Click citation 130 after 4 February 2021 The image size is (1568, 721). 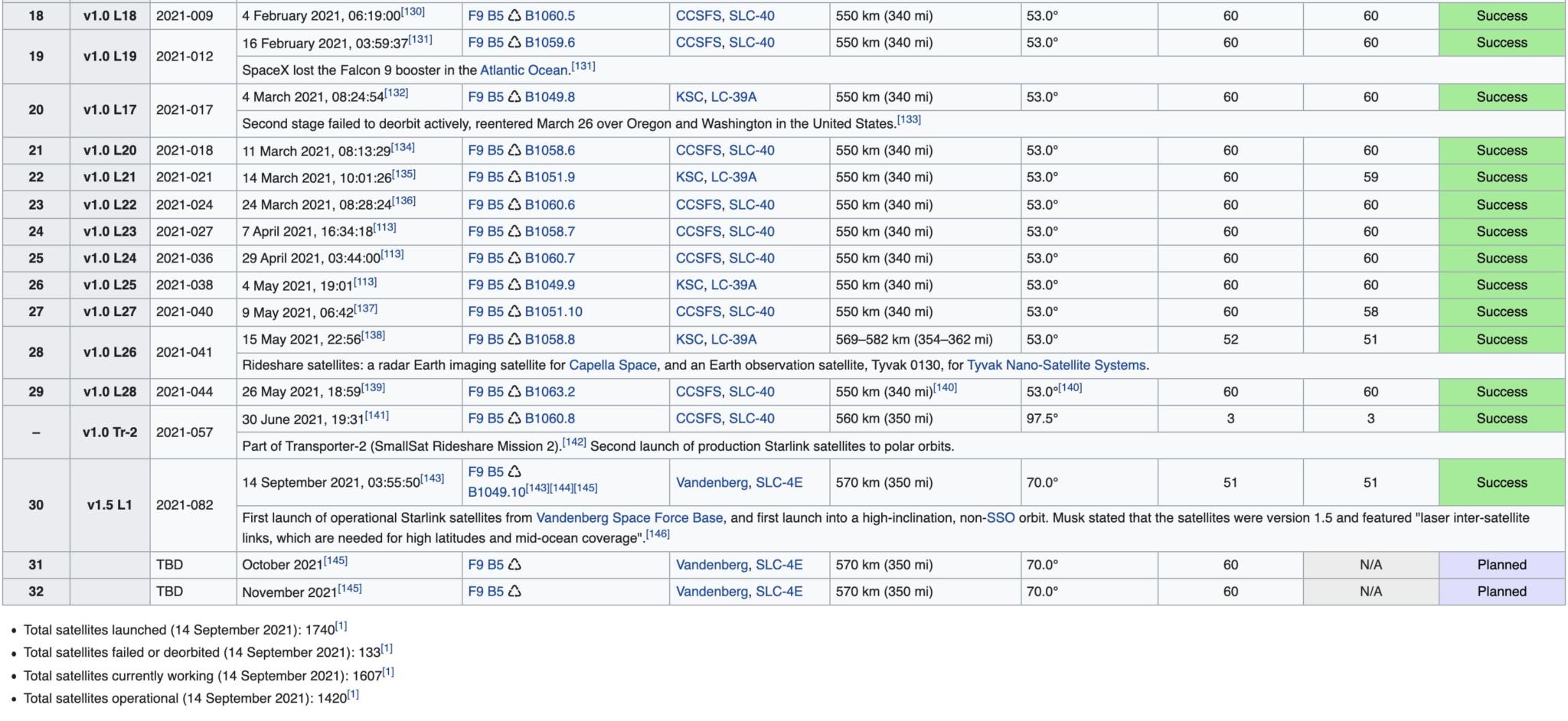click(413, 12)
